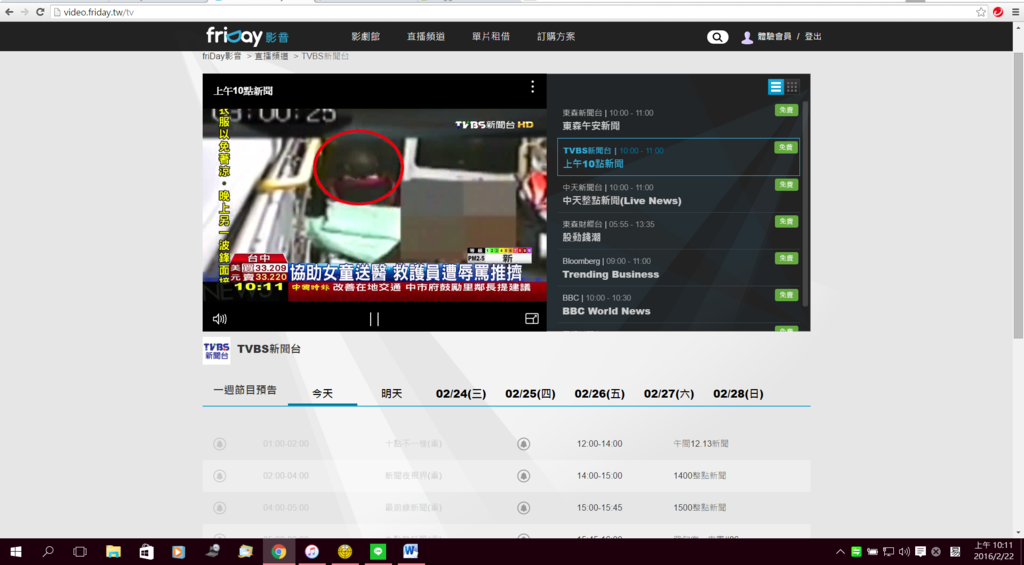Open the search icon in the header

click(717, 37)
